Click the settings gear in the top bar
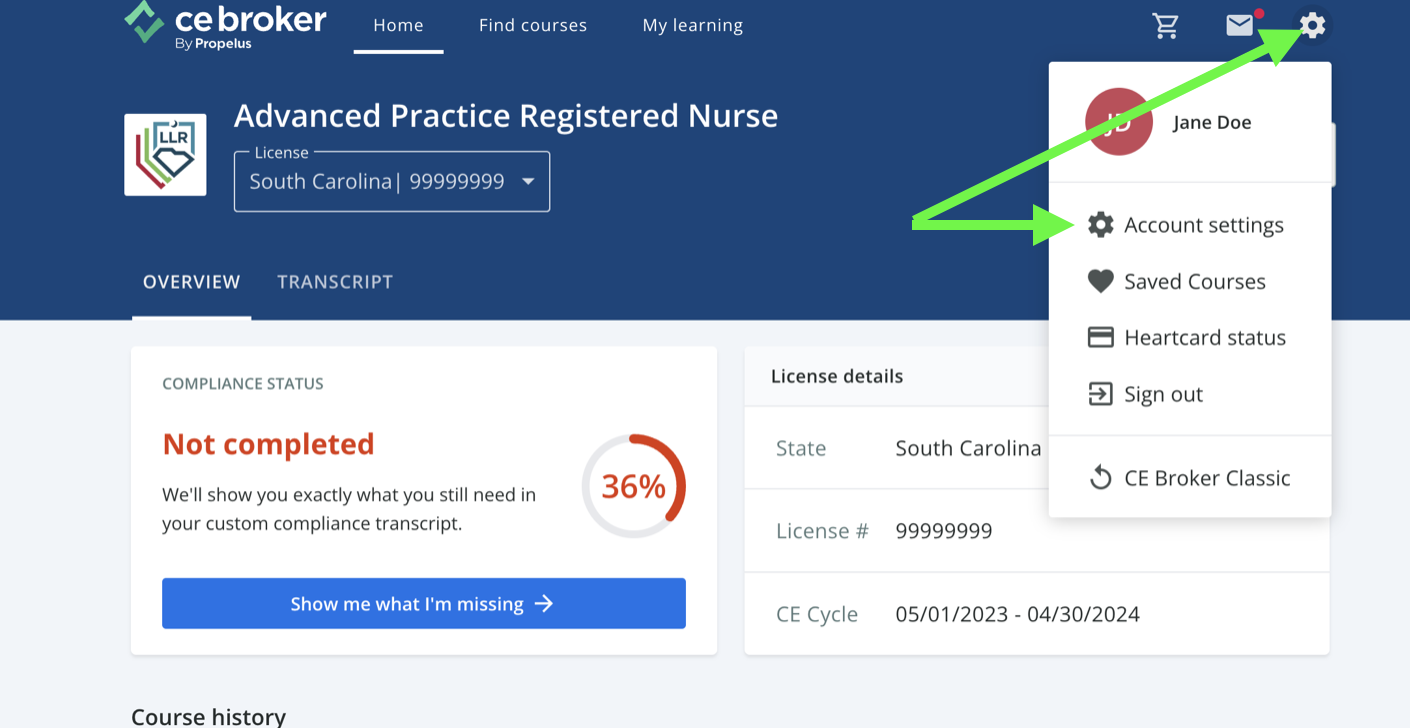This screenshot has width=1410, height=728. tap(1311, 26)
